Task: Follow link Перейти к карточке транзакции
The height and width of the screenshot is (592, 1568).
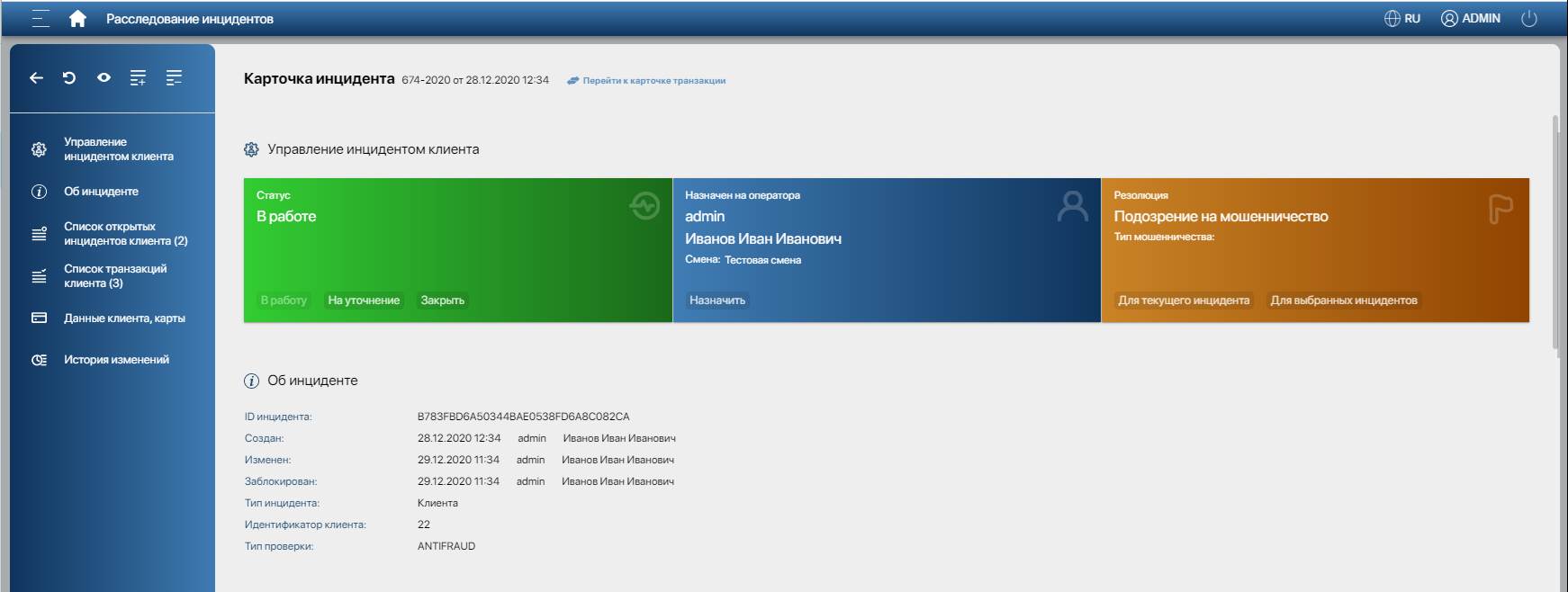Action: pos(653,81)
